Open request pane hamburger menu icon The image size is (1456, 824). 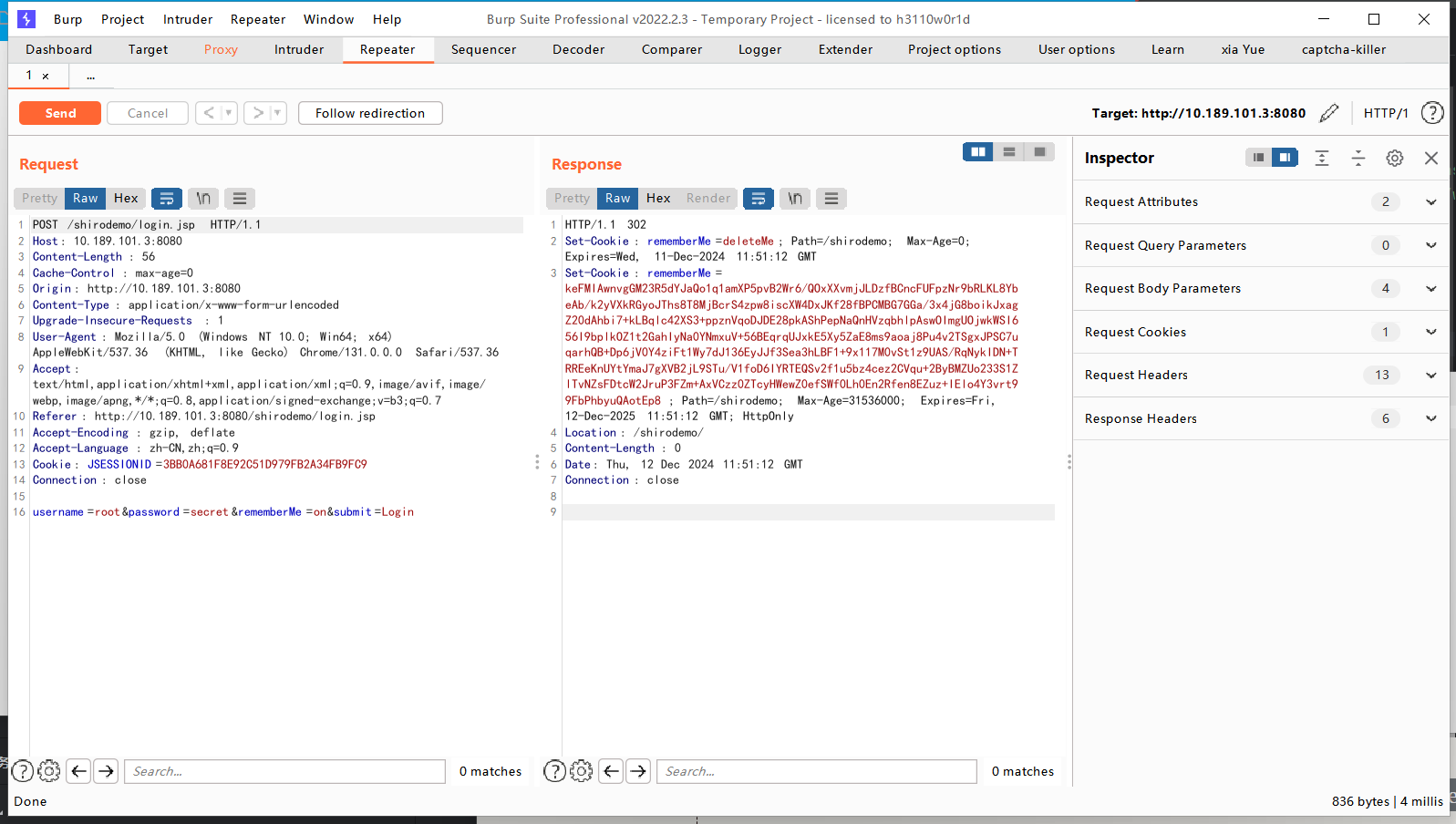click(240, 198)
